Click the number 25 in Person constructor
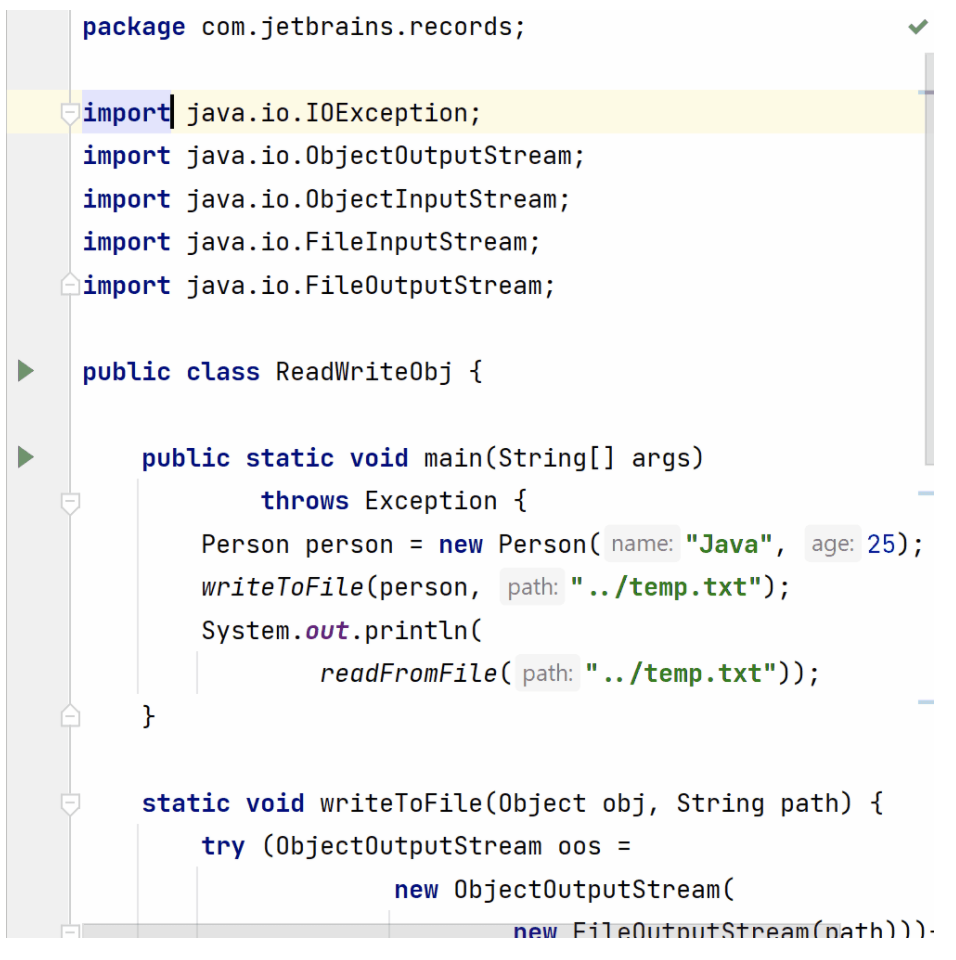Viewport: 956px width, 960px height. pyautogui.click(x=881, y=545)
